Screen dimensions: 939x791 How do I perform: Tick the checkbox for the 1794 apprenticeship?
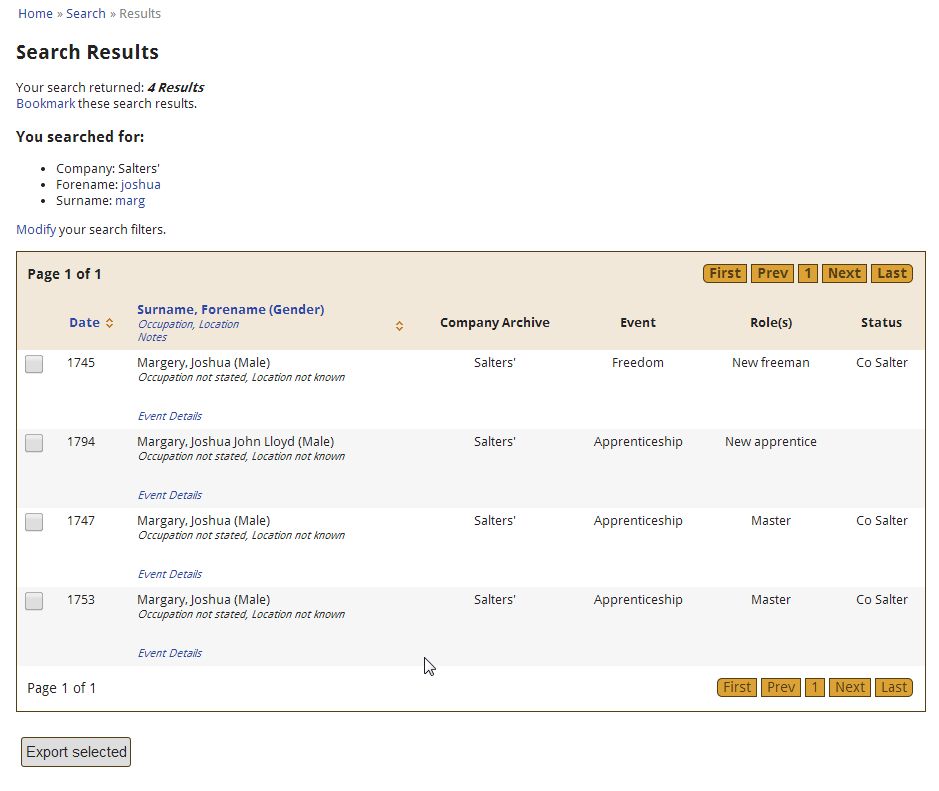point(34,443)
